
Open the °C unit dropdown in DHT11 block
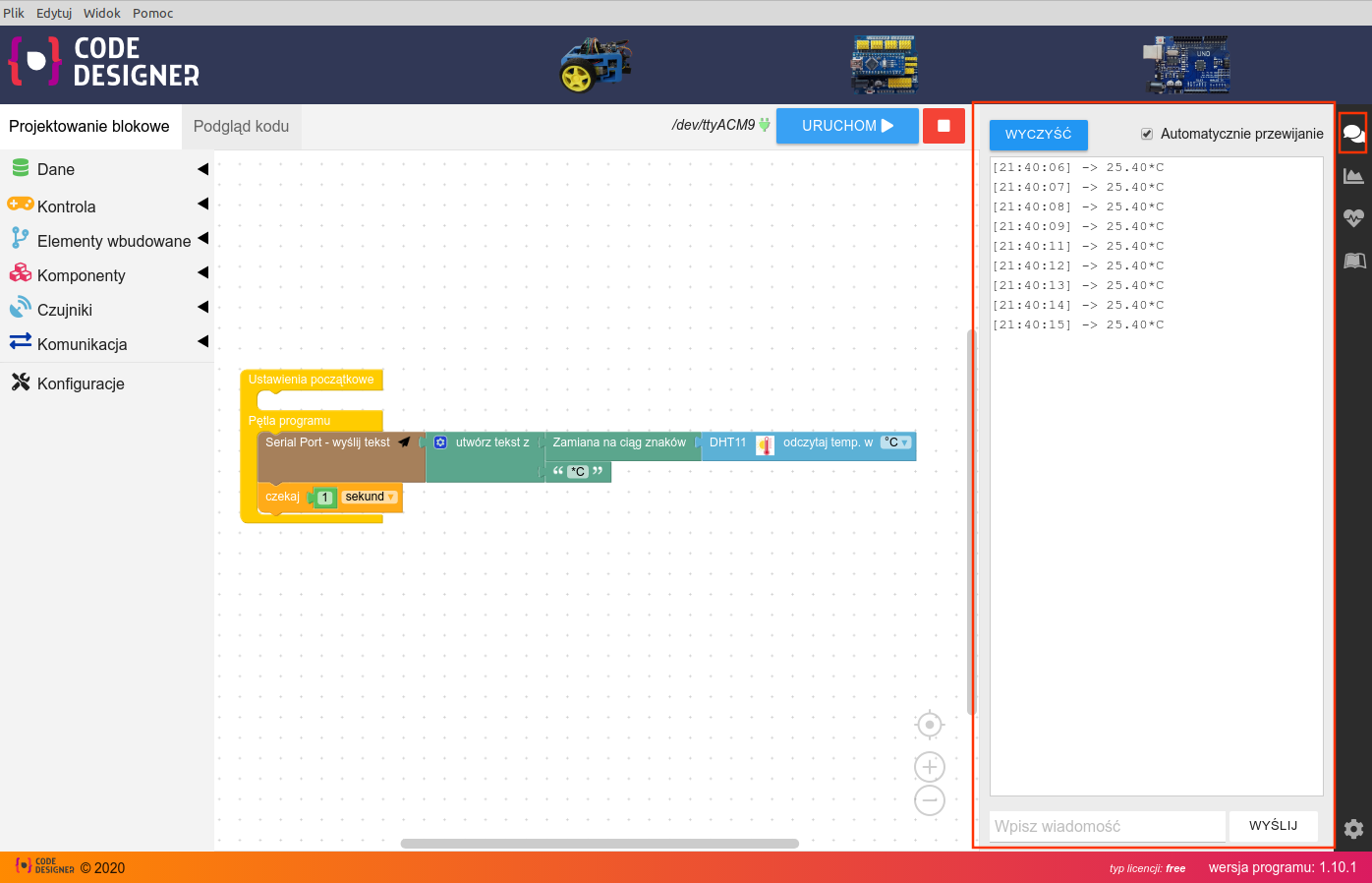pyautogui.click(x=895, y=442)
